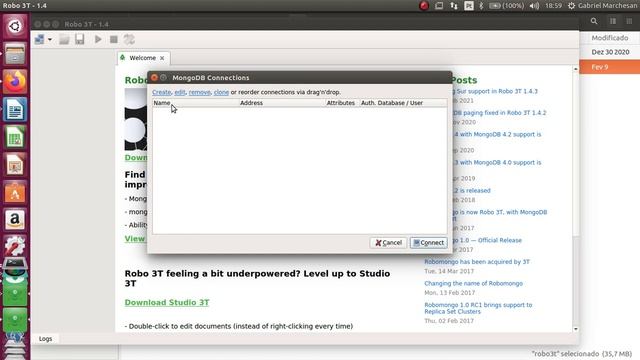Sort by Auth. Database / User column header
Image resolution: width=640 pixels, height=360 pixels.
[403, 103]
